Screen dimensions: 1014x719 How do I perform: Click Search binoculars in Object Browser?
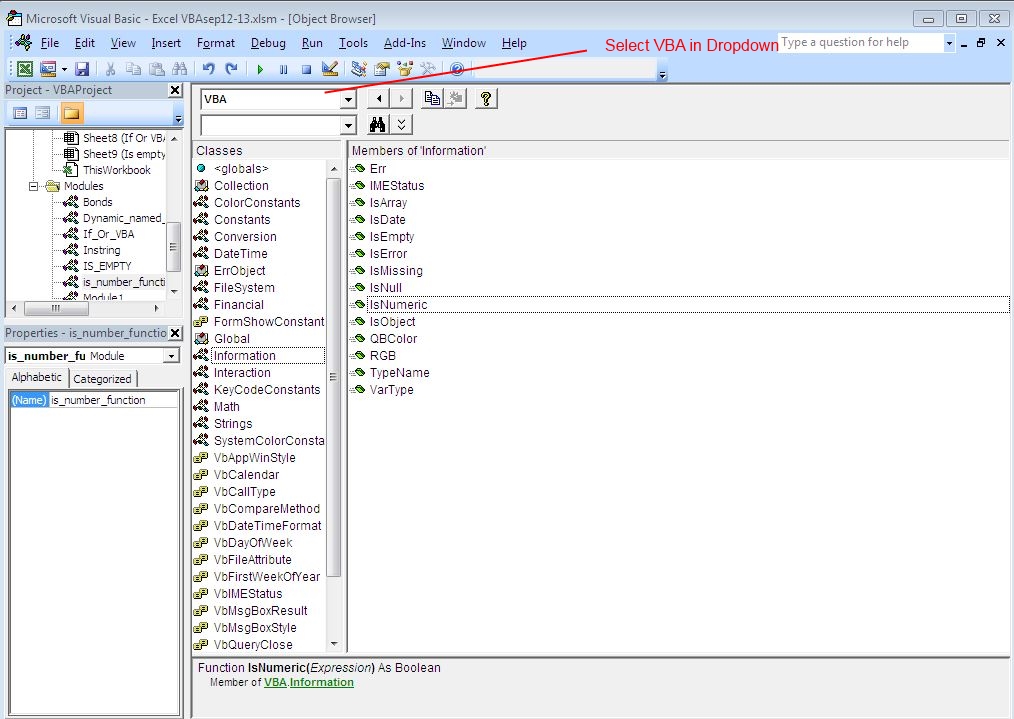tap(378, 124)
